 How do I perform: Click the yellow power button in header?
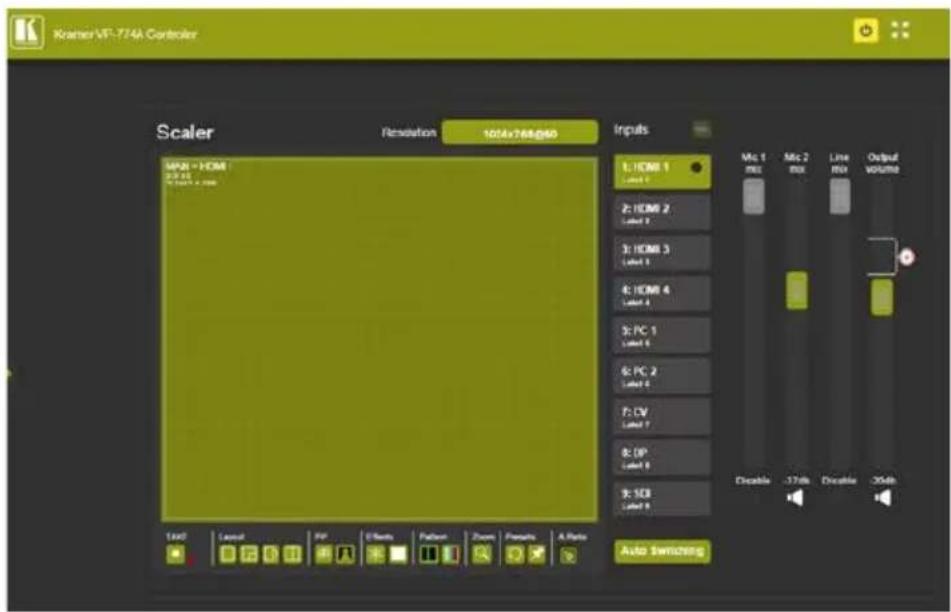[865, 30]
